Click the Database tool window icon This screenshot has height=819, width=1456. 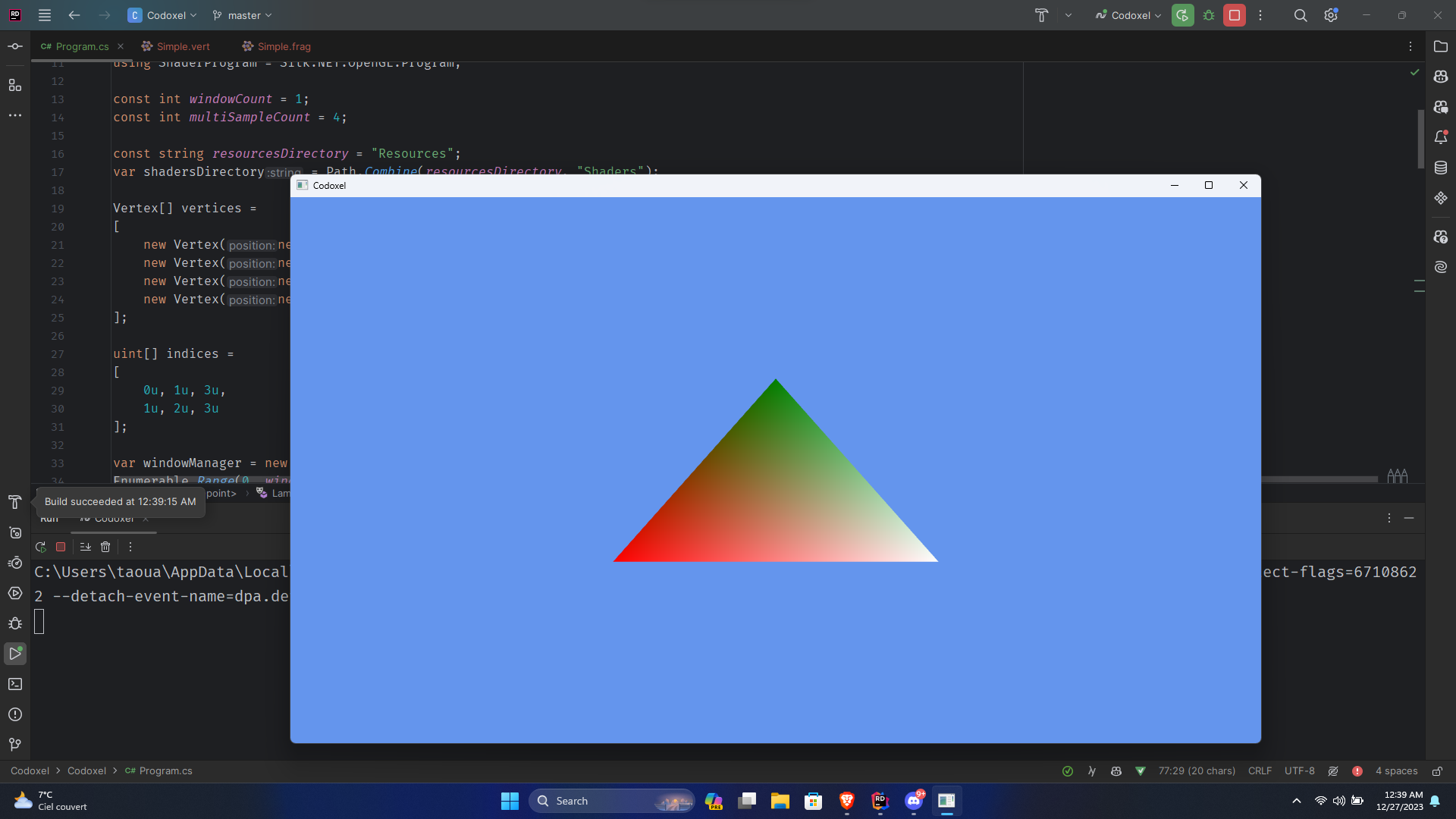(1441, 168)
